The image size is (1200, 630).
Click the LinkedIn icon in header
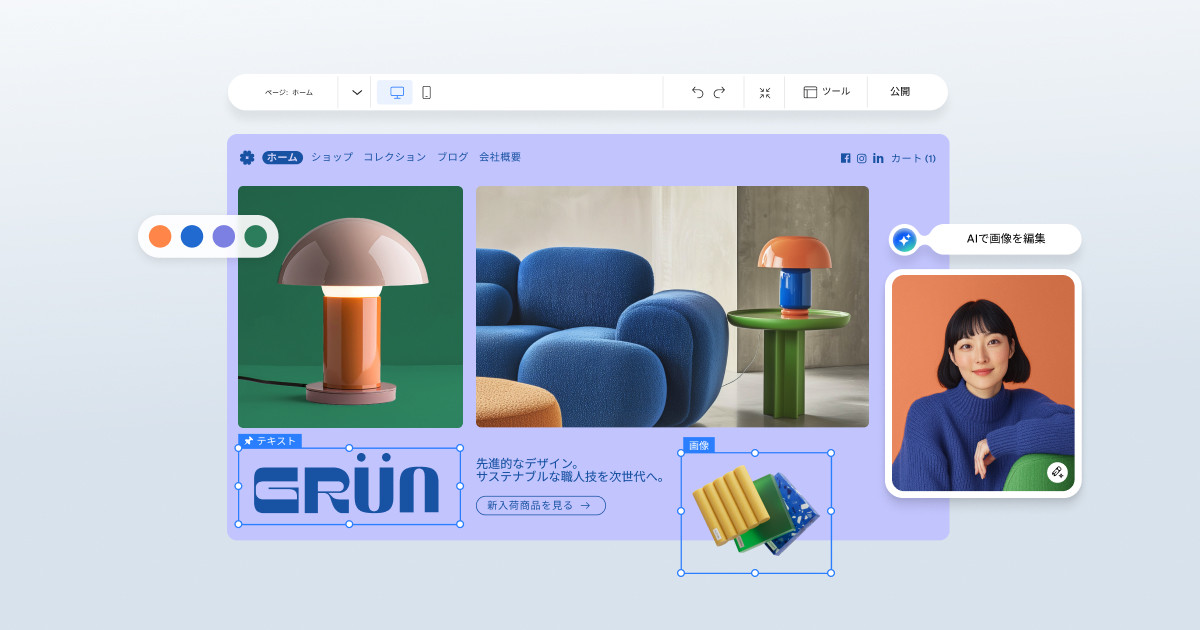point(878,158)
